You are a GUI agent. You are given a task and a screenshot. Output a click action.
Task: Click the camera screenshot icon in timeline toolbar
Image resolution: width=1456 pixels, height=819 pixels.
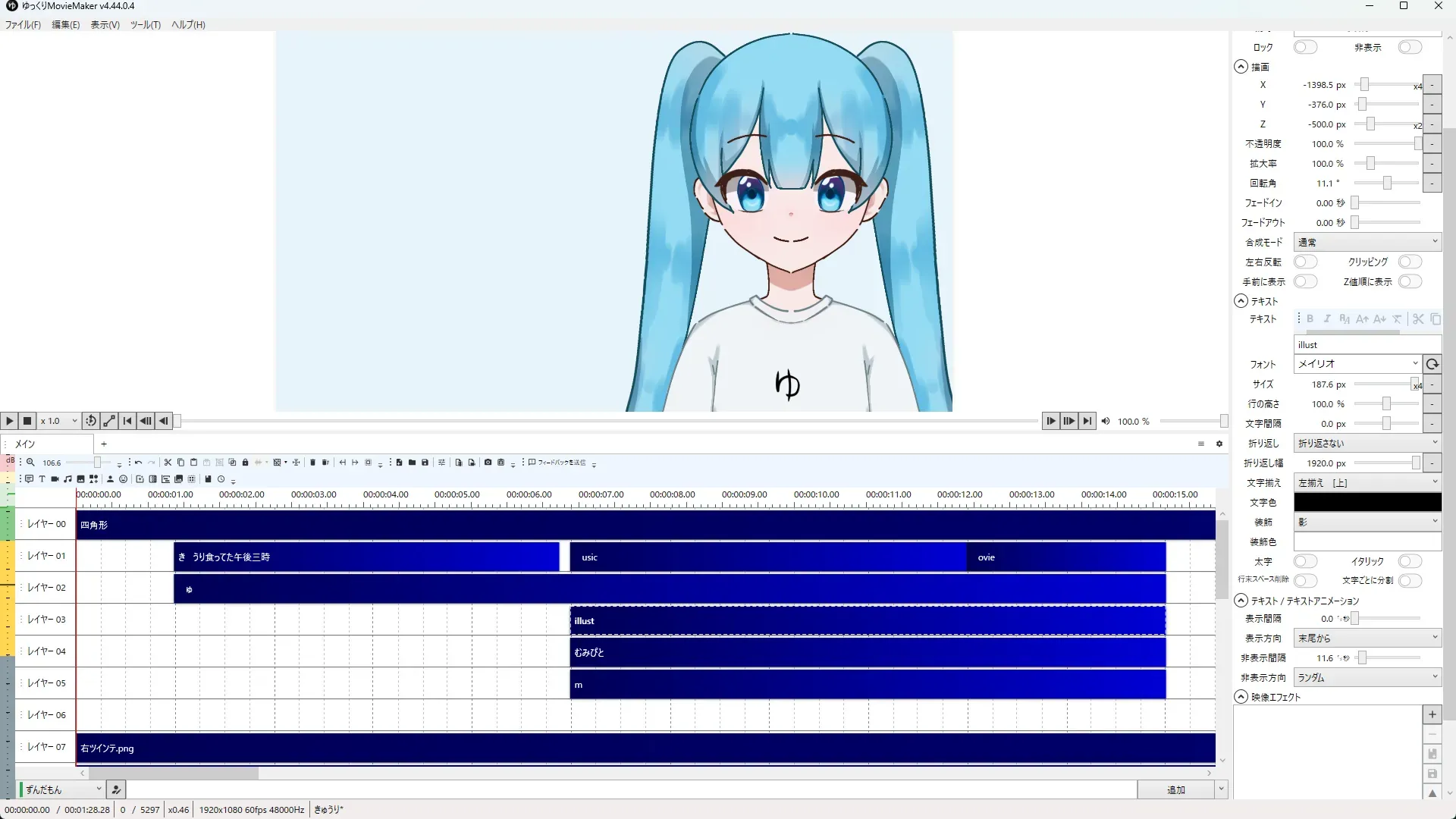(x=488, y=463)
